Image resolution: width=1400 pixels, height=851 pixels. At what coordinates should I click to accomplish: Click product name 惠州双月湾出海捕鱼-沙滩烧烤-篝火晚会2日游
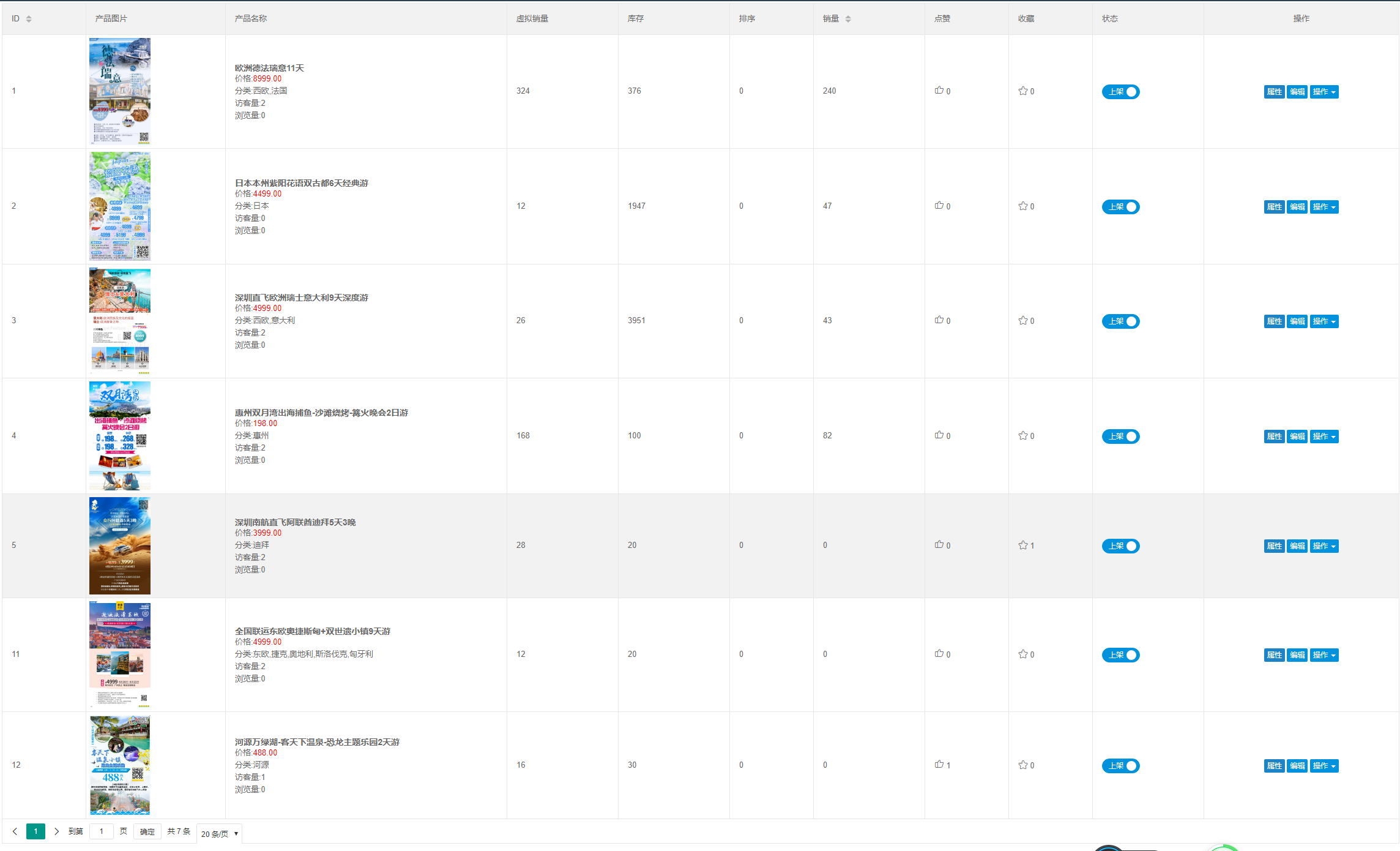(321, 413)
